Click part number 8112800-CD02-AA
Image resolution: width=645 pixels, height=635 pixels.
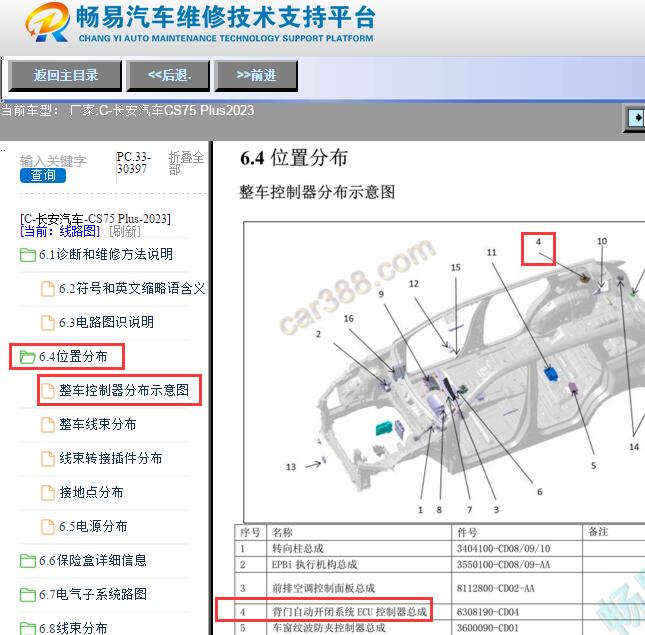pyautogui.click(x=495, y=589)
